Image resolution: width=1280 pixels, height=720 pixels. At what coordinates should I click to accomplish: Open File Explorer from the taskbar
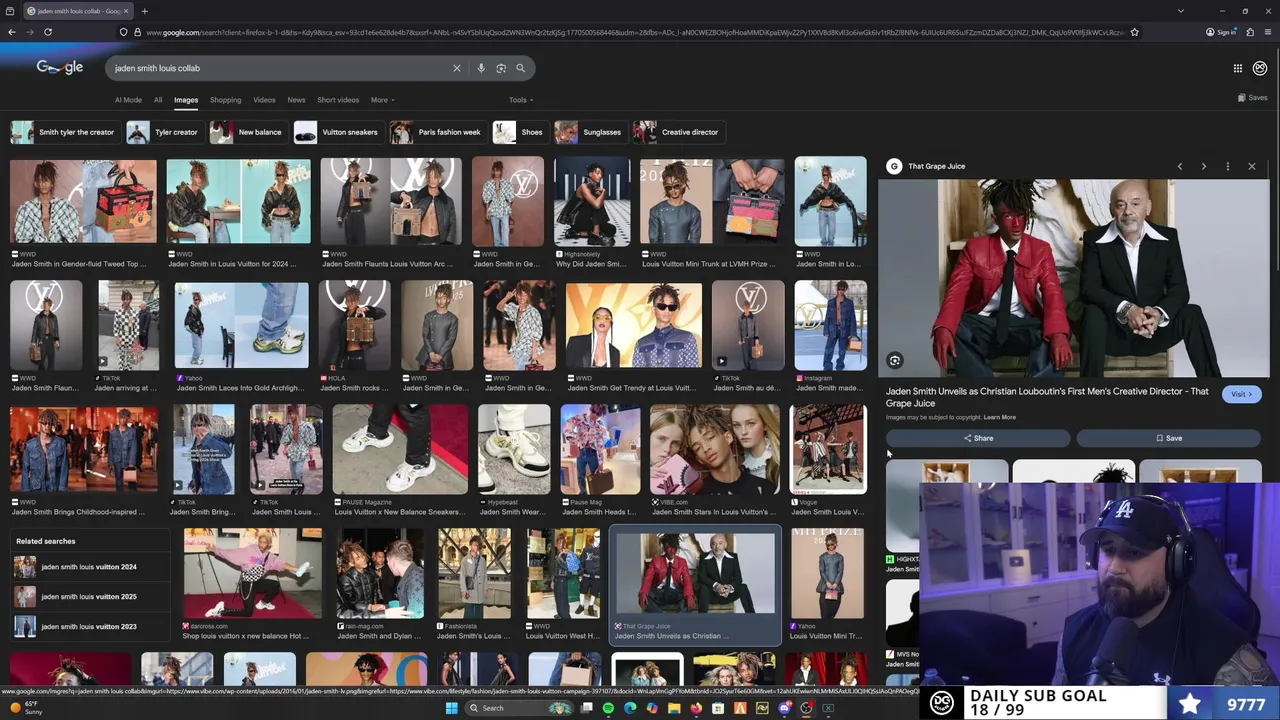[674, 708]
